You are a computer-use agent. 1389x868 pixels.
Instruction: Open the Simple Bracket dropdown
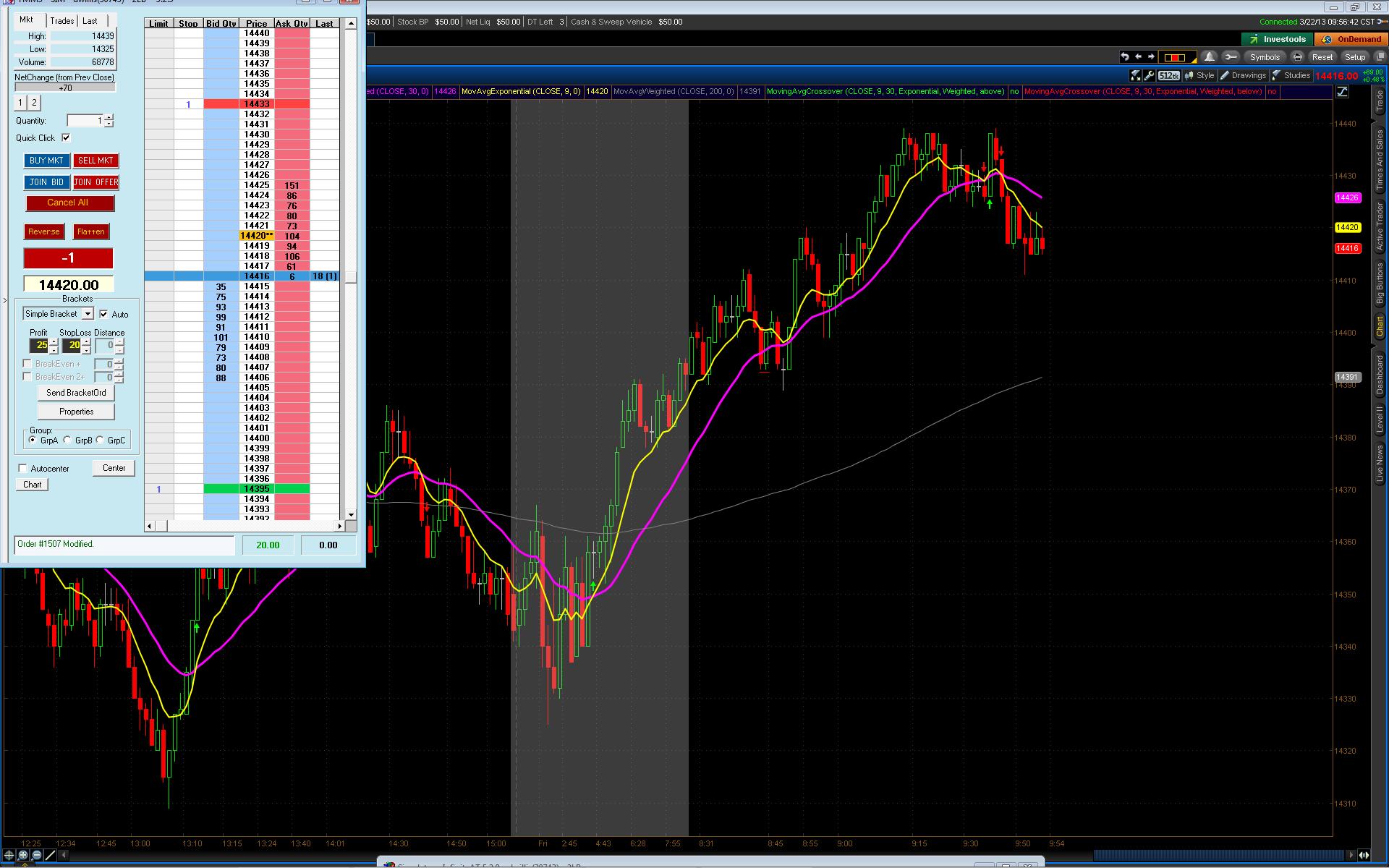click(x=88, y=314)
